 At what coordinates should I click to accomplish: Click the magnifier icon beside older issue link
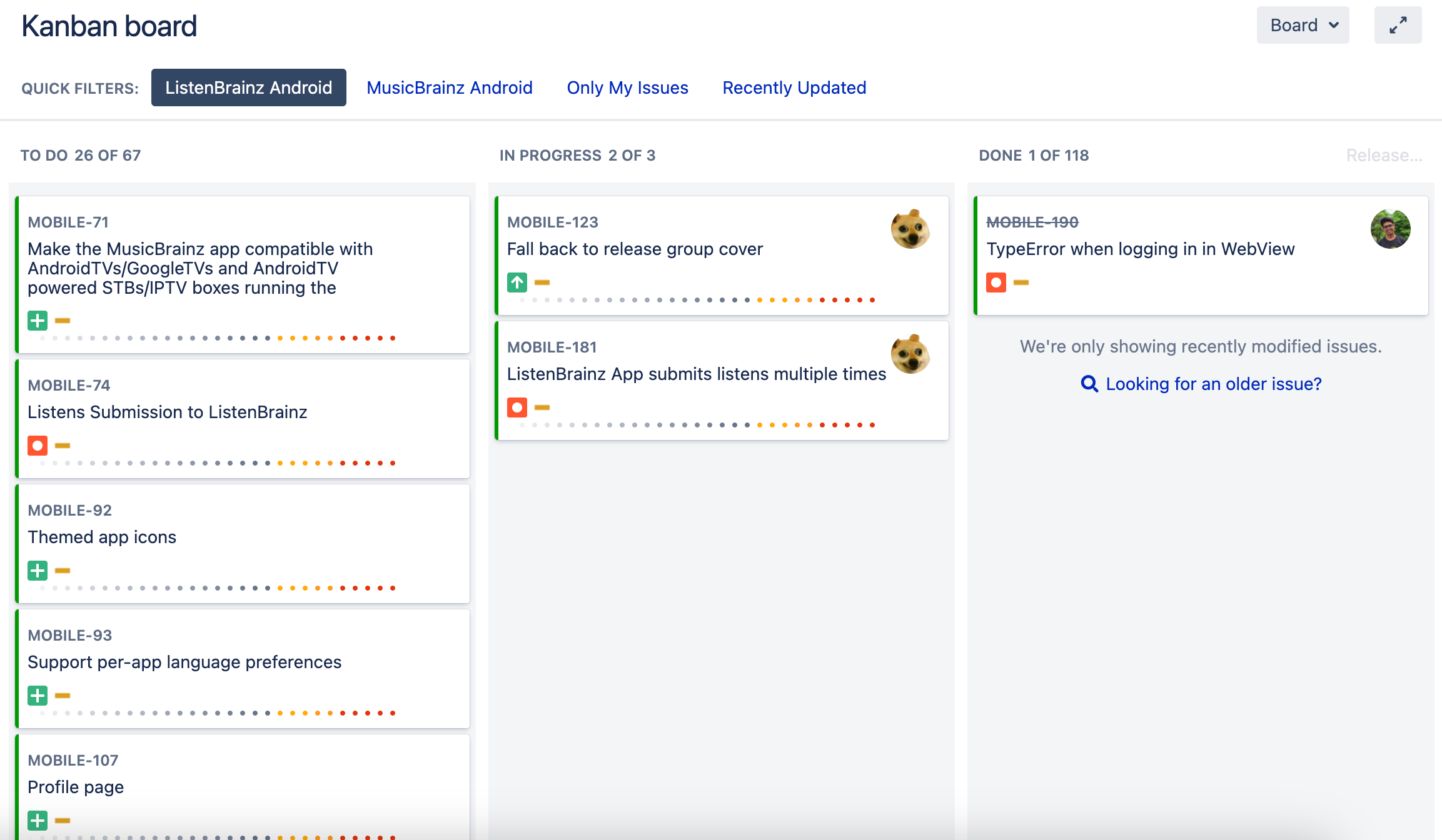tap(1089, 384)
